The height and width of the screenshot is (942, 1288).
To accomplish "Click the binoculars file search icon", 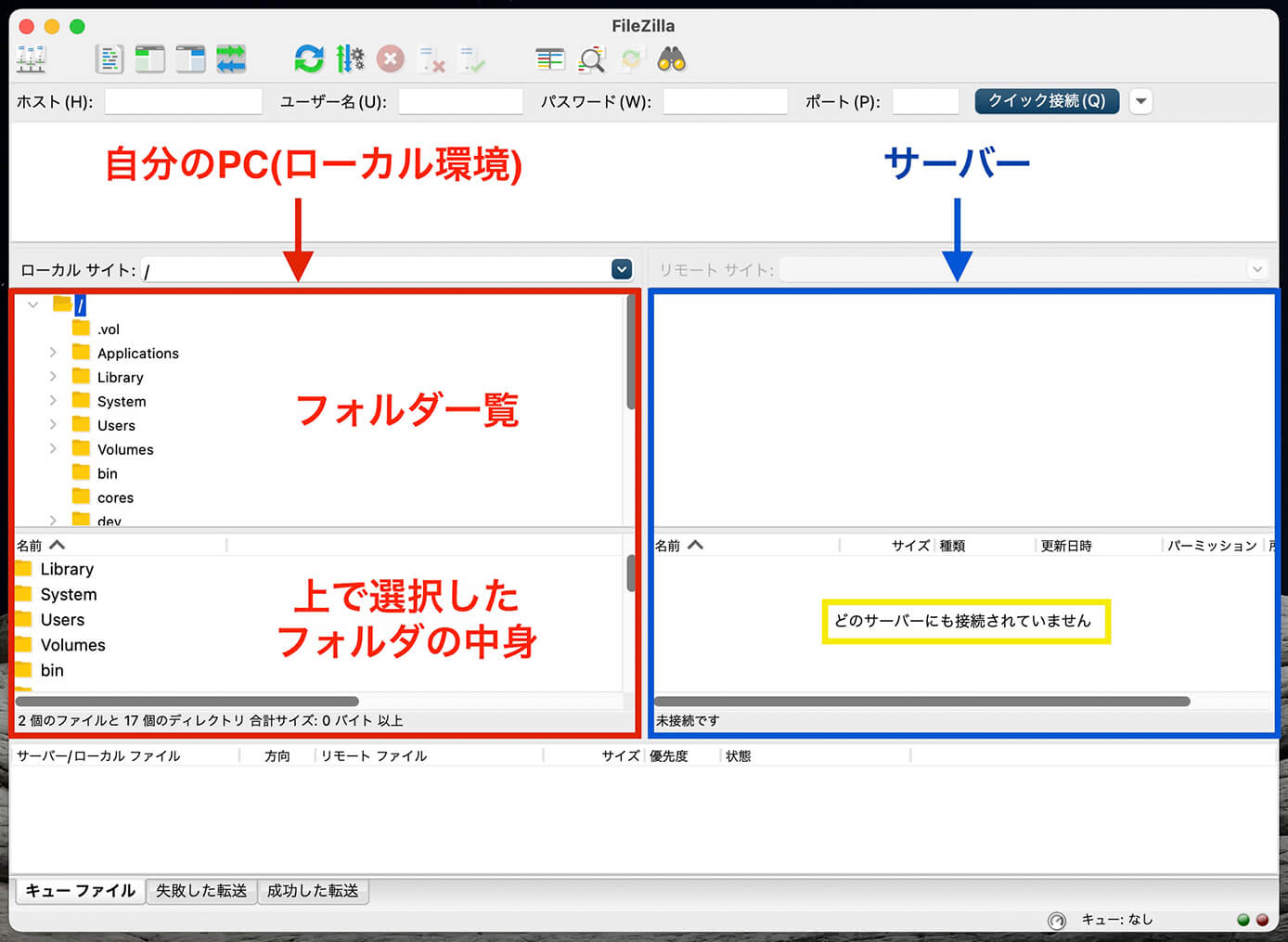I will pos(671,59).
